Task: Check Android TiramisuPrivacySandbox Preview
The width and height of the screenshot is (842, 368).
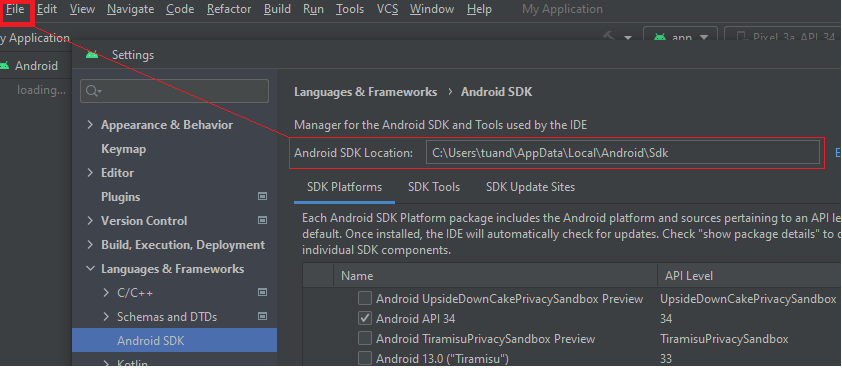Action: point(365,338)
